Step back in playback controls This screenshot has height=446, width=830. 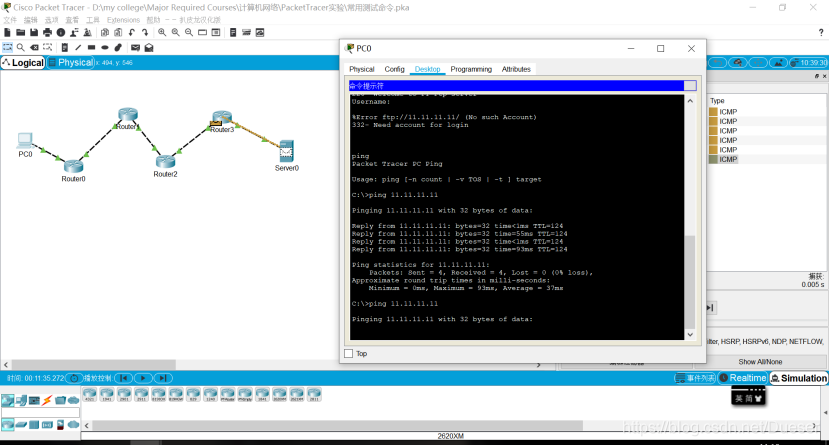[x=123, y=378]
